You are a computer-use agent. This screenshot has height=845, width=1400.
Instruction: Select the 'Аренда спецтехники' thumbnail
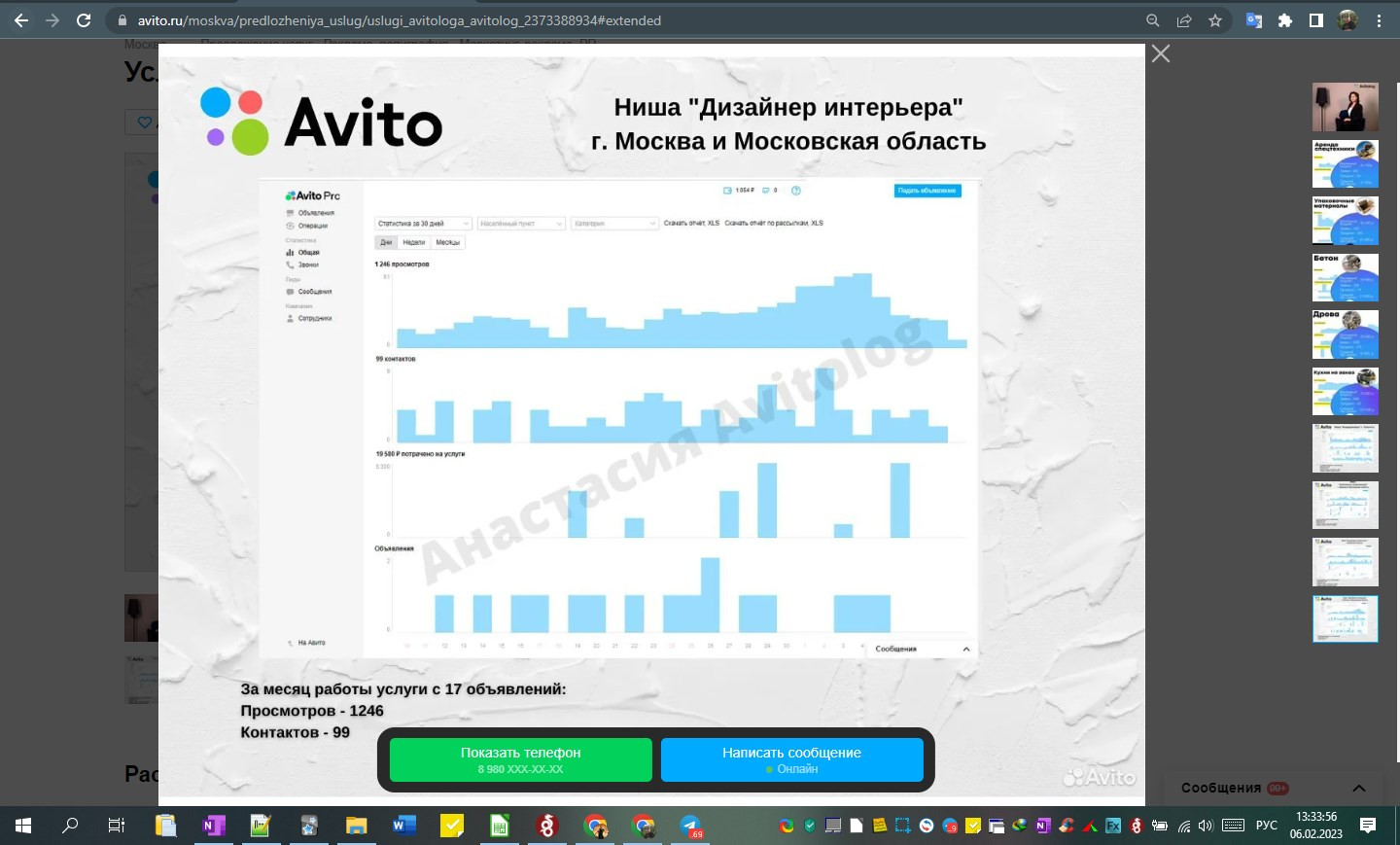pos(1346,164)
